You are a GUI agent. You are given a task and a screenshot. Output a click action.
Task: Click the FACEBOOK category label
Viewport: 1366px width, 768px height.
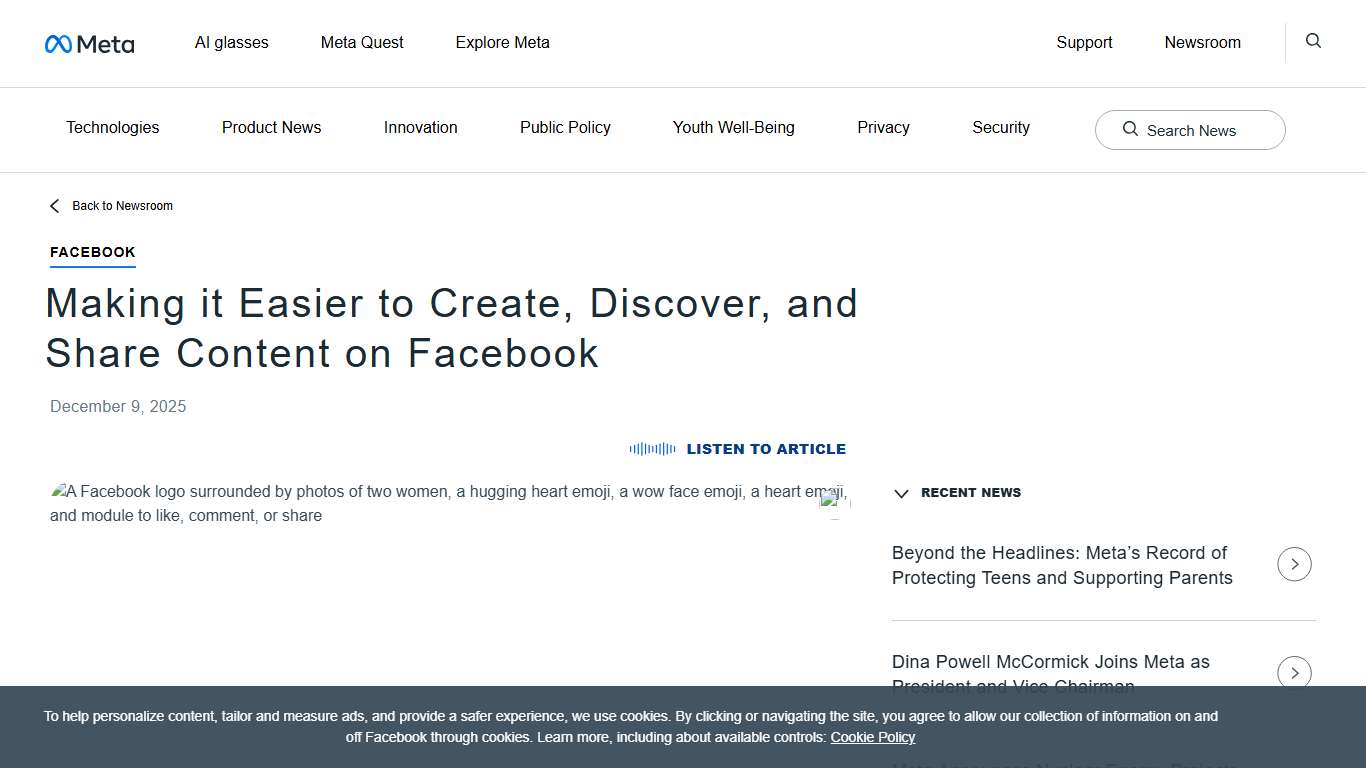tap(92, 252)
